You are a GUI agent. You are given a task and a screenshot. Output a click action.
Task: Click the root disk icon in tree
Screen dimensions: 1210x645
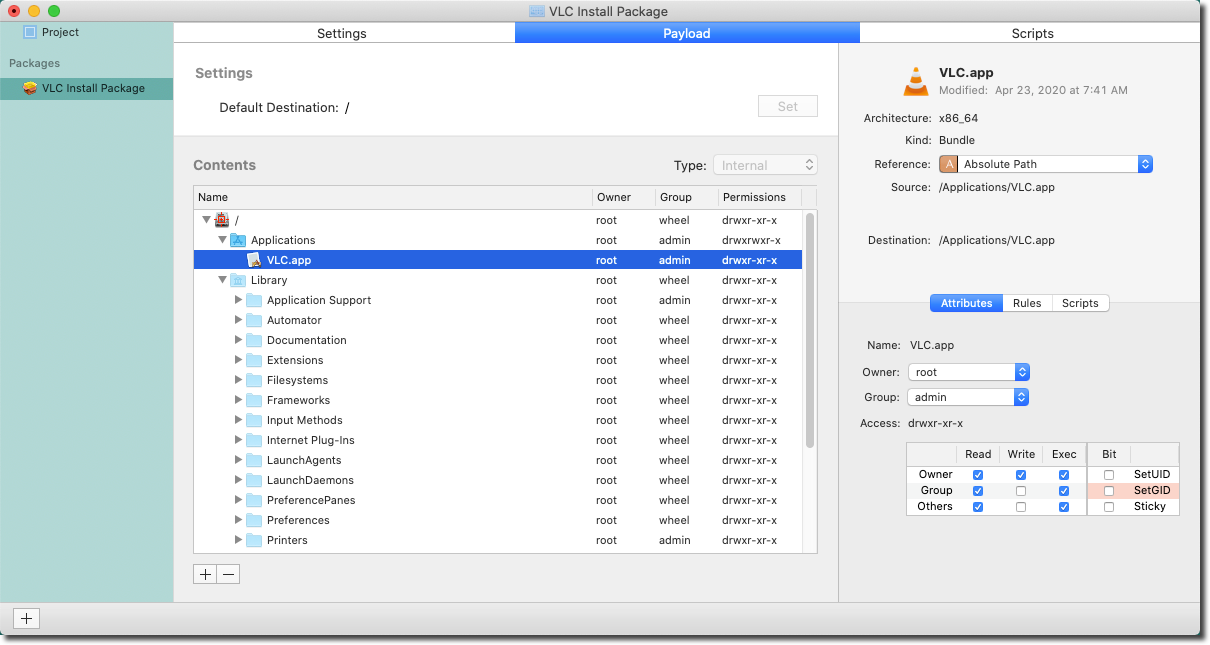coord(222,220)
